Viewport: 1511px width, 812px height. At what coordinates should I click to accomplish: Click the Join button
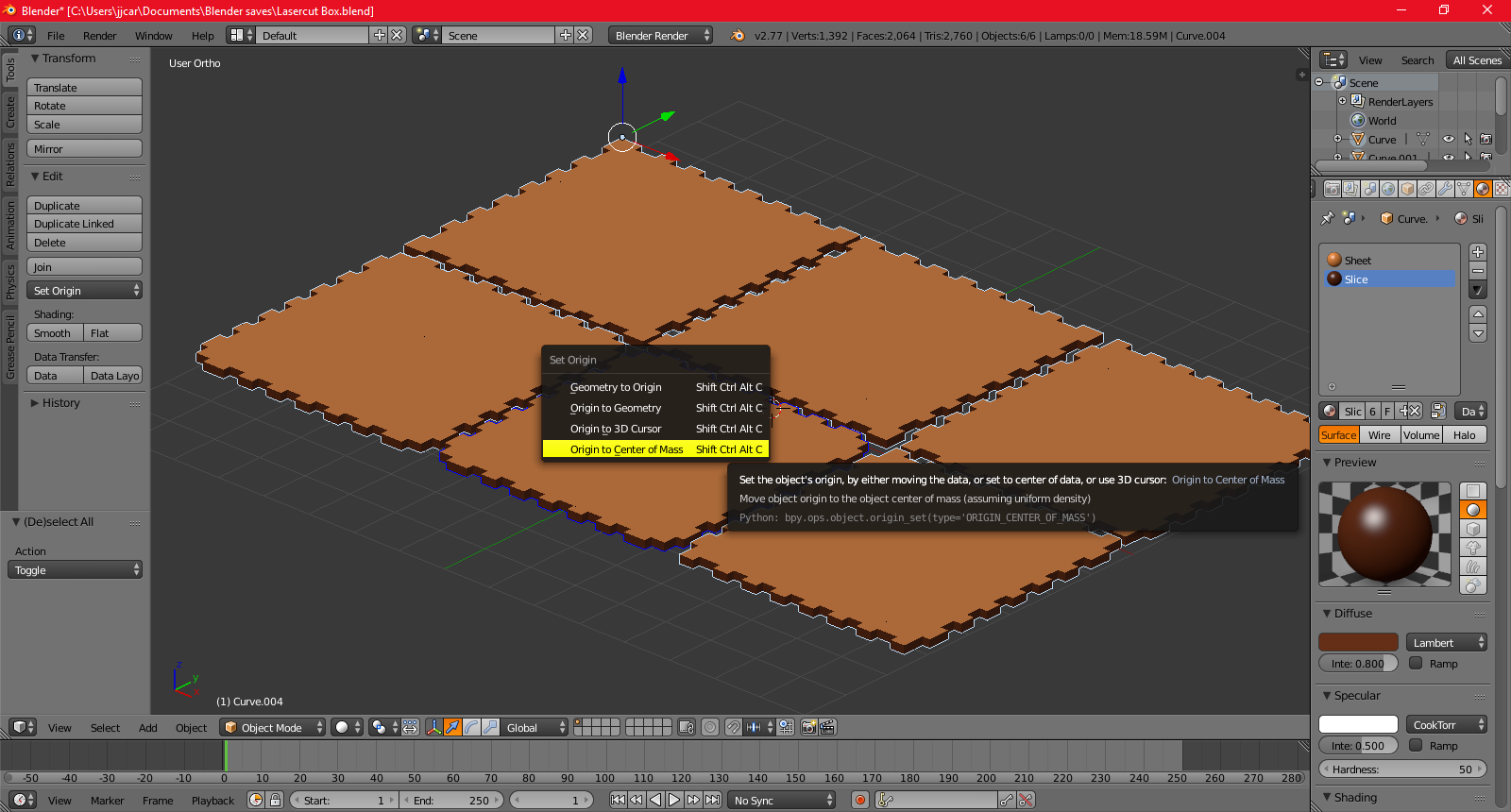coord(84,267)
